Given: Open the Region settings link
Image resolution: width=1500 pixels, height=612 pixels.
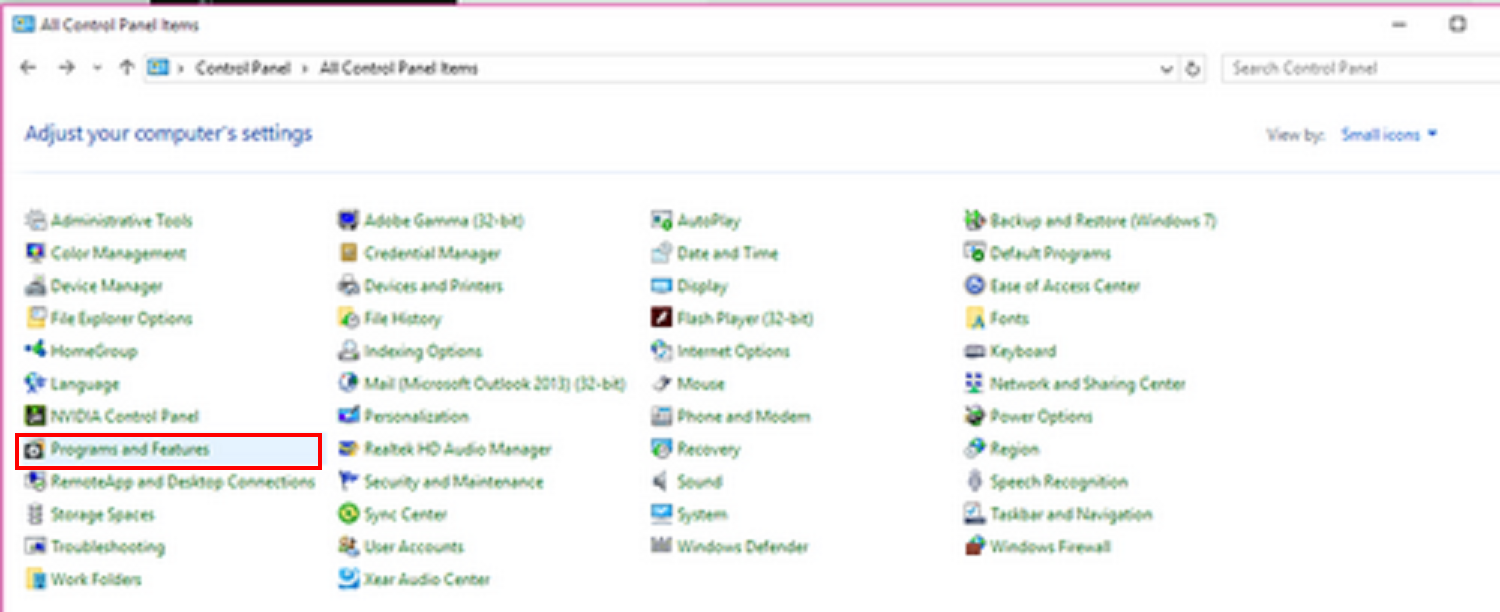Looking at the screenshot, I should pyautogui.click(x=1014, y=449).
